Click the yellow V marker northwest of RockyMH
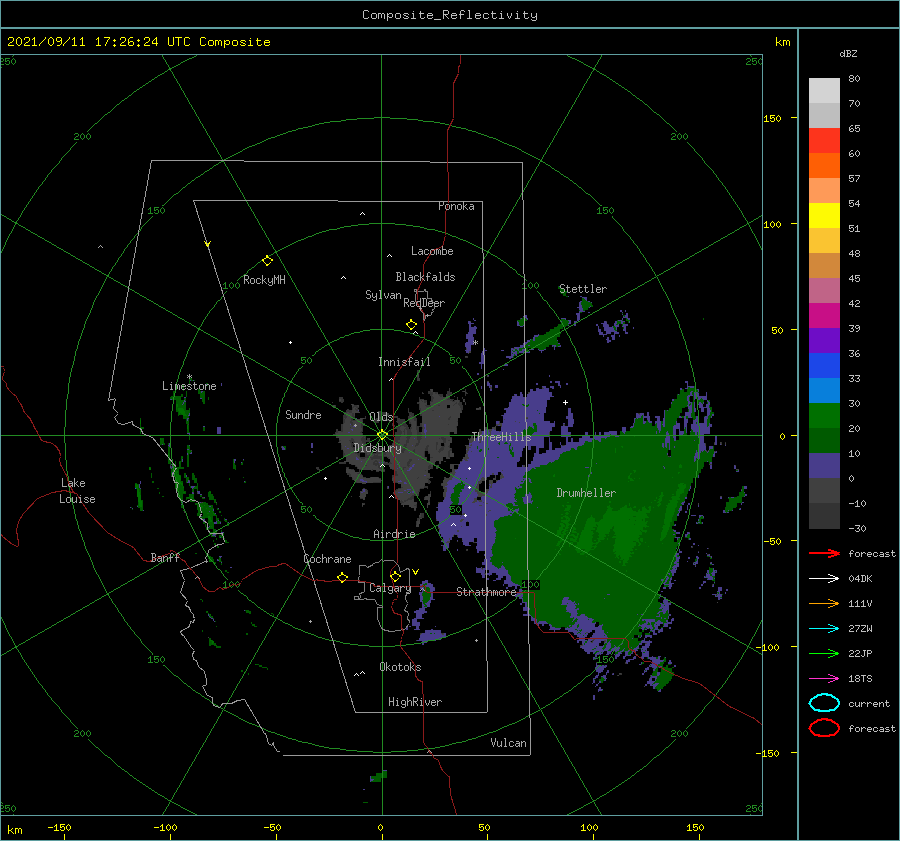This screenshot has width=900, height=841. coord(208,244)
